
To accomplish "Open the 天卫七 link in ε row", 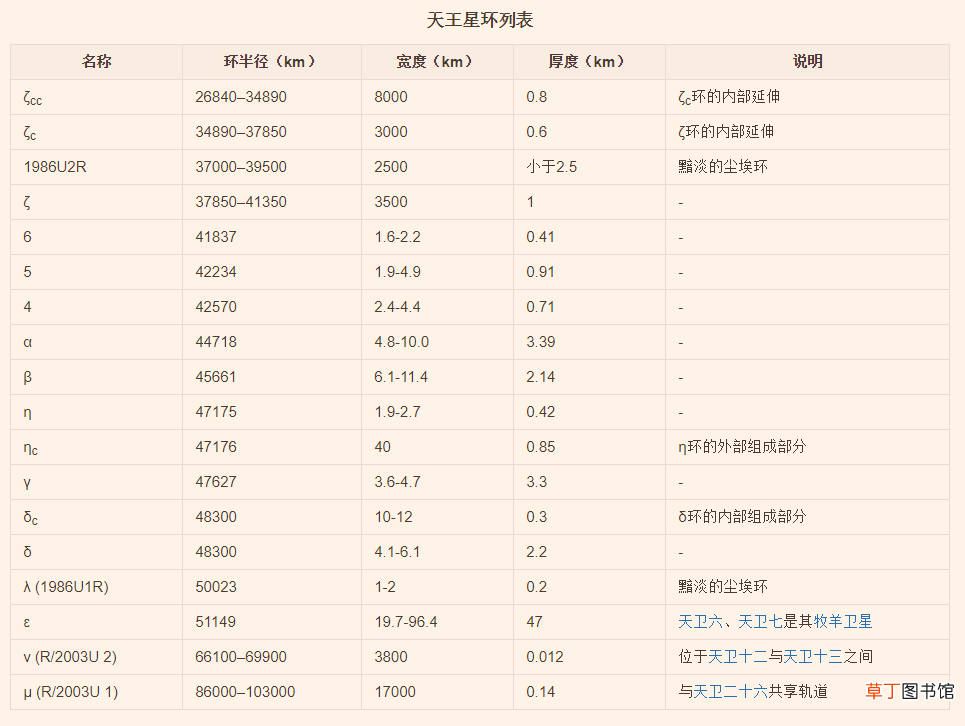I will [760, 621].
